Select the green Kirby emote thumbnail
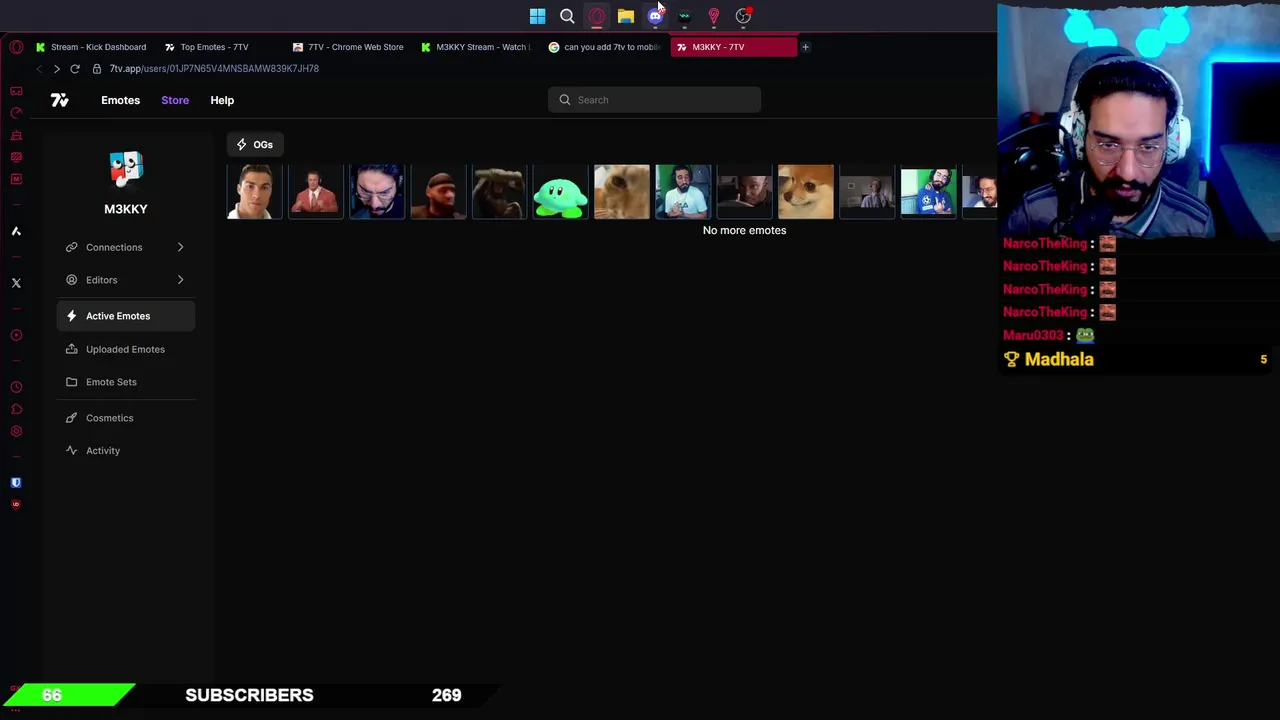 click(x=560, y=192)
